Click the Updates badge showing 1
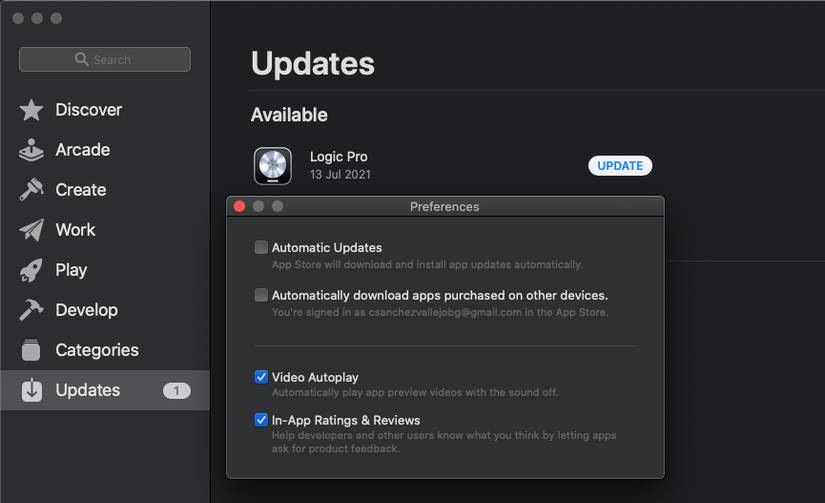 tap(176, 390)
